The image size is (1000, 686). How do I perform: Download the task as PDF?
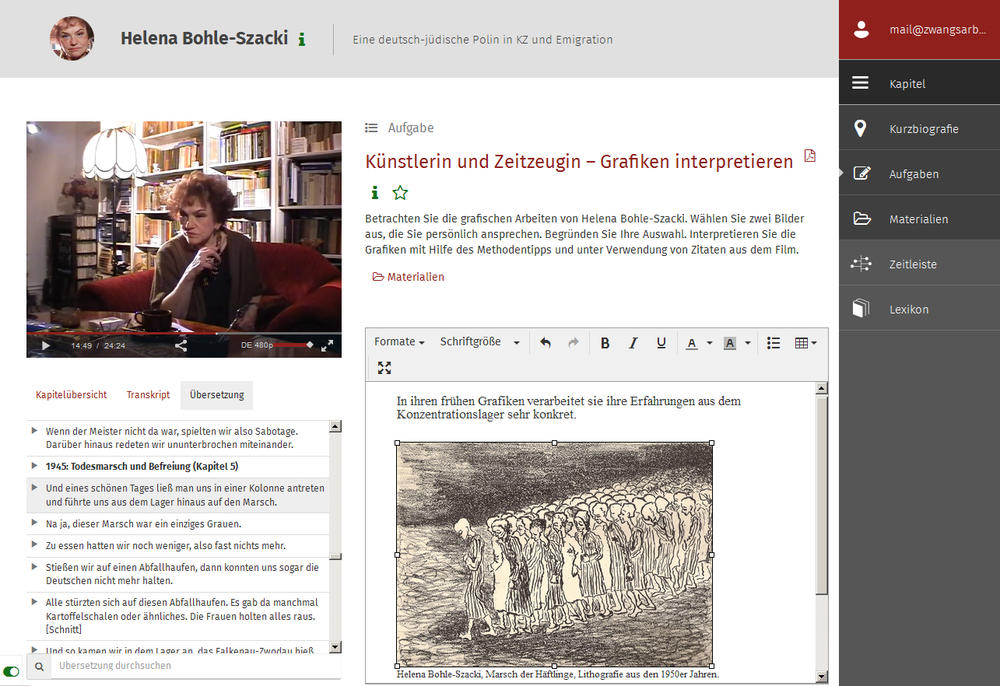click(810, 156)
